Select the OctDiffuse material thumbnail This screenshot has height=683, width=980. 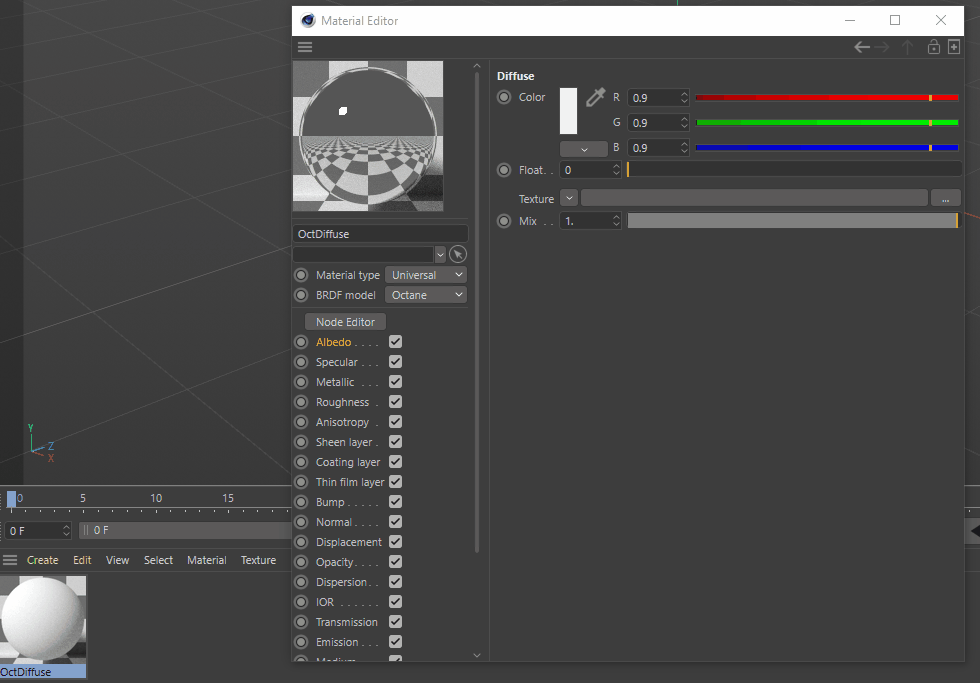click(x=43, y=620)
